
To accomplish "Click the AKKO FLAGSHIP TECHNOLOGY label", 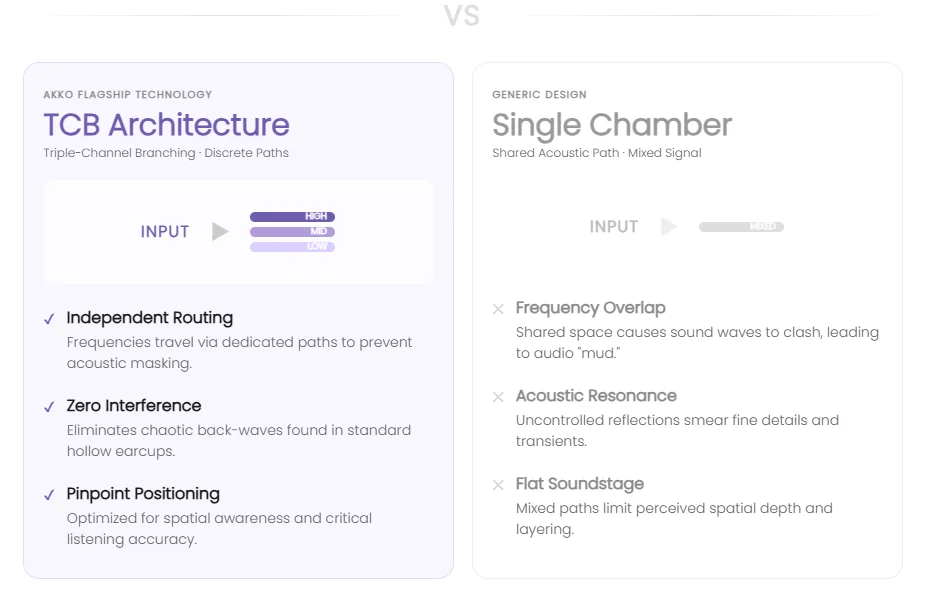I will coord(127,95).
